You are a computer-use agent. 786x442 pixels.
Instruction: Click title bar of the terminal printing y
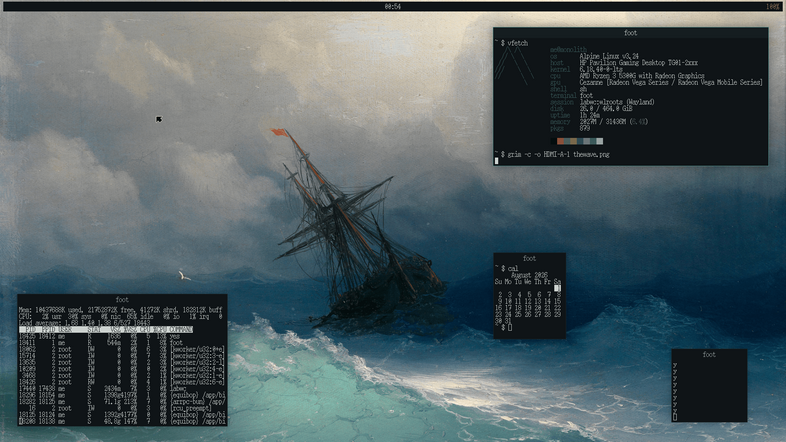click(709, 354)
